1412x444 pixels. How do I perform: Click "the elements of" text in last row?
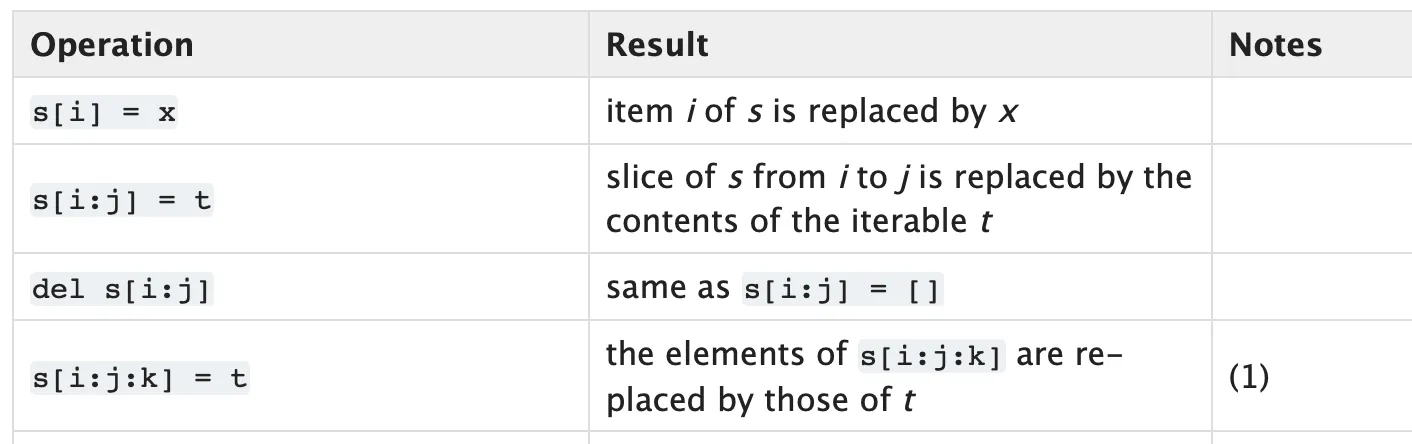728,356
